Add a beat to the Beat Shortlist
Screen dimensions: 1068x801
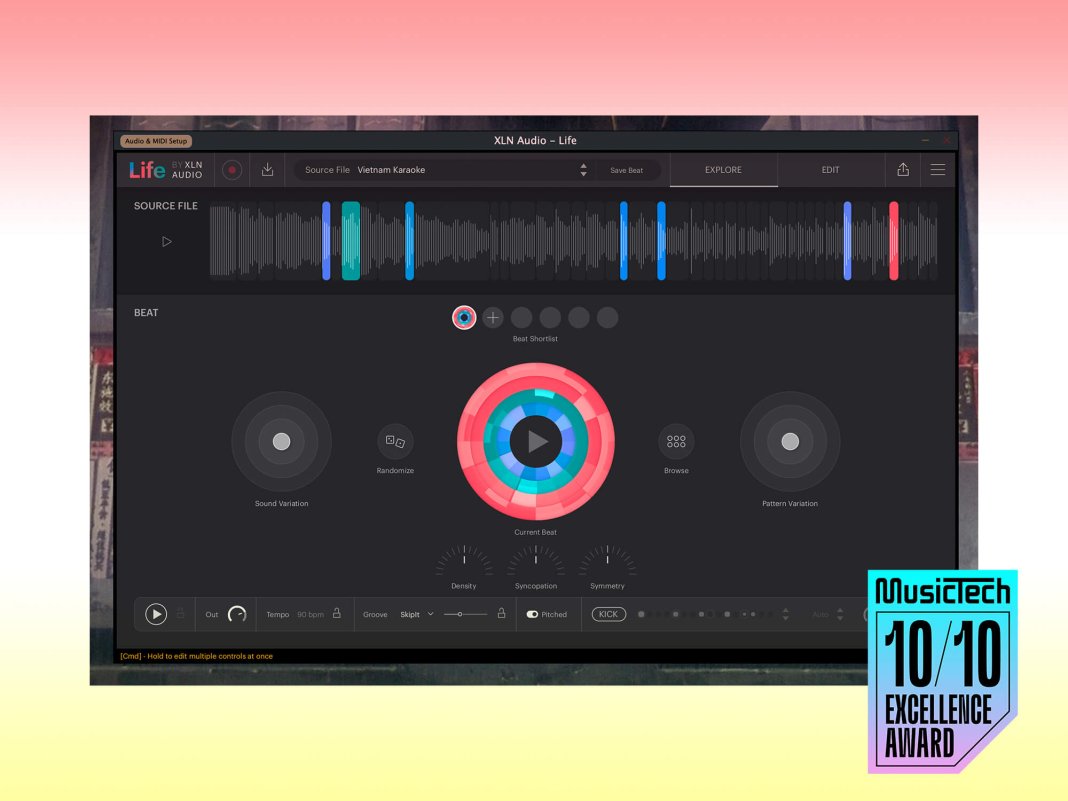point(493,318)
